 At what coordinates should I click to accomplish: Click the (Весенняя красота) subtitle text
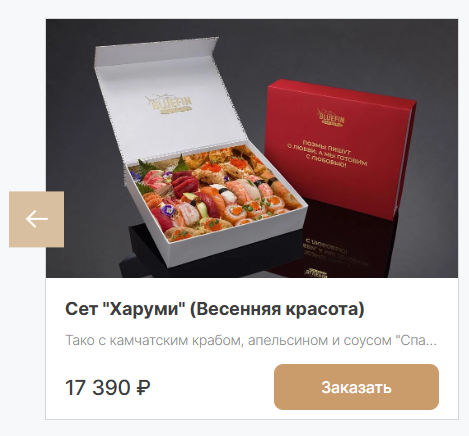277,309
